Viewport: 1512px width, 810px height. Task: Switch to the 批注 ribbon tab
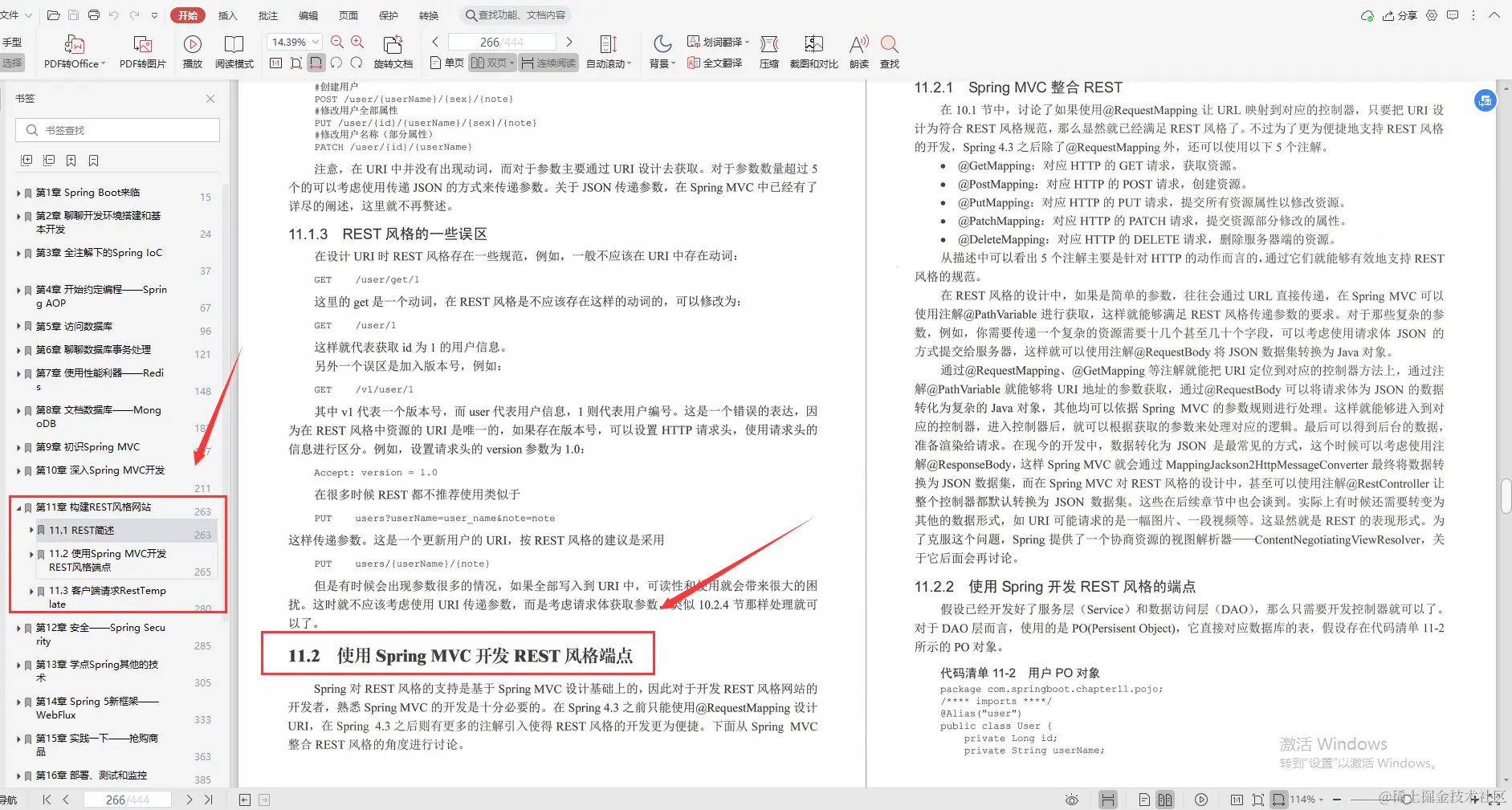[267, 14]
